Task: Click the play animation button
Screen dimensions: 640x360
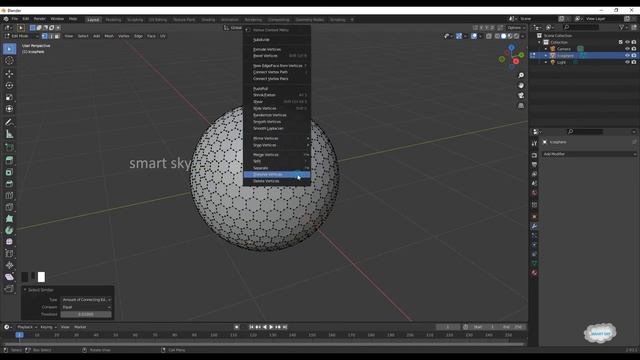Action: [271, 327]
